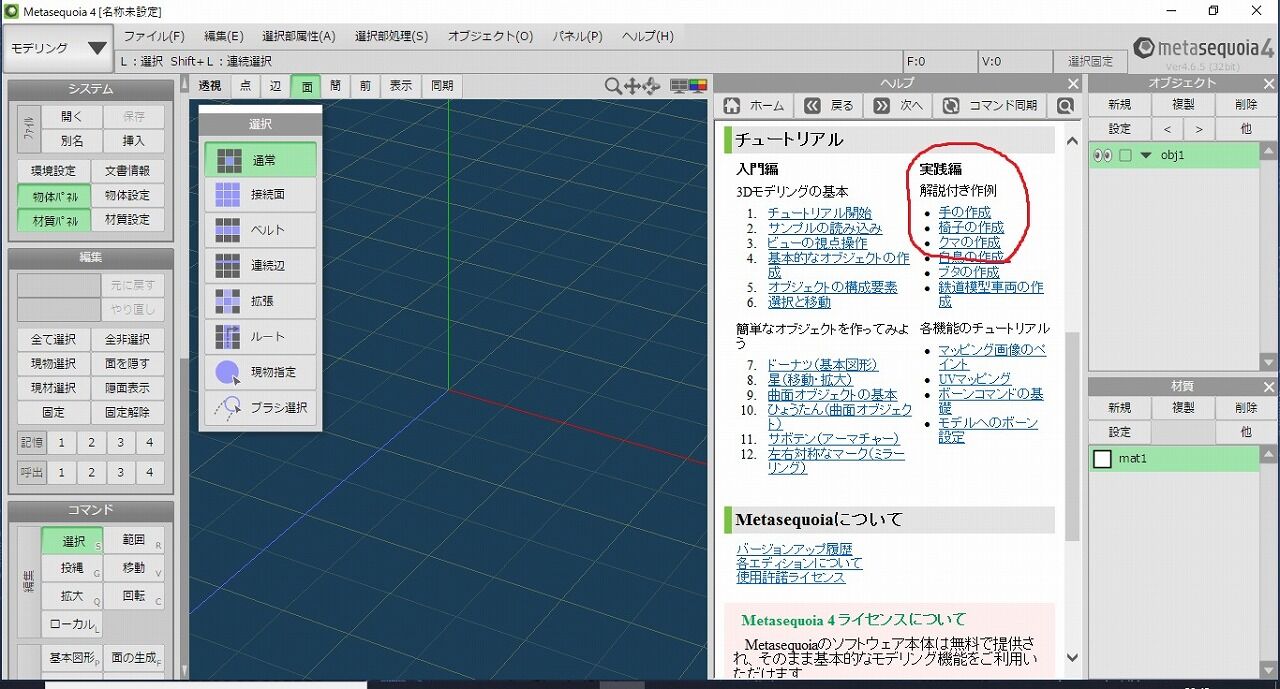Choose the 接続面 connected-faces selection mode

pos(260,195)
